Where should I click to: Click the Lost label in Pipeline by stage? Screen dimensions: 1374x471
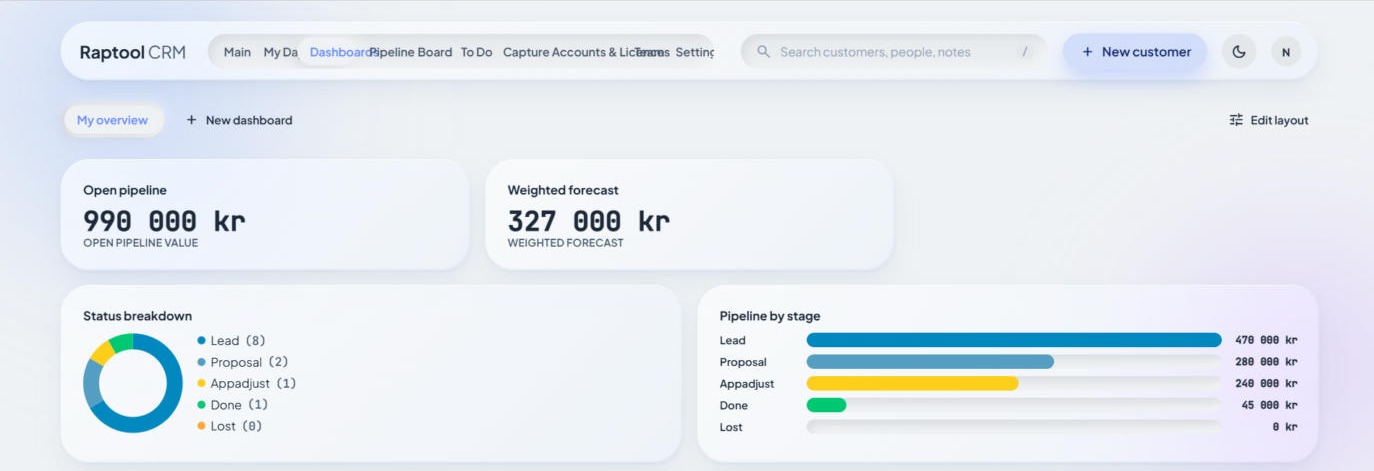point(731,427)
